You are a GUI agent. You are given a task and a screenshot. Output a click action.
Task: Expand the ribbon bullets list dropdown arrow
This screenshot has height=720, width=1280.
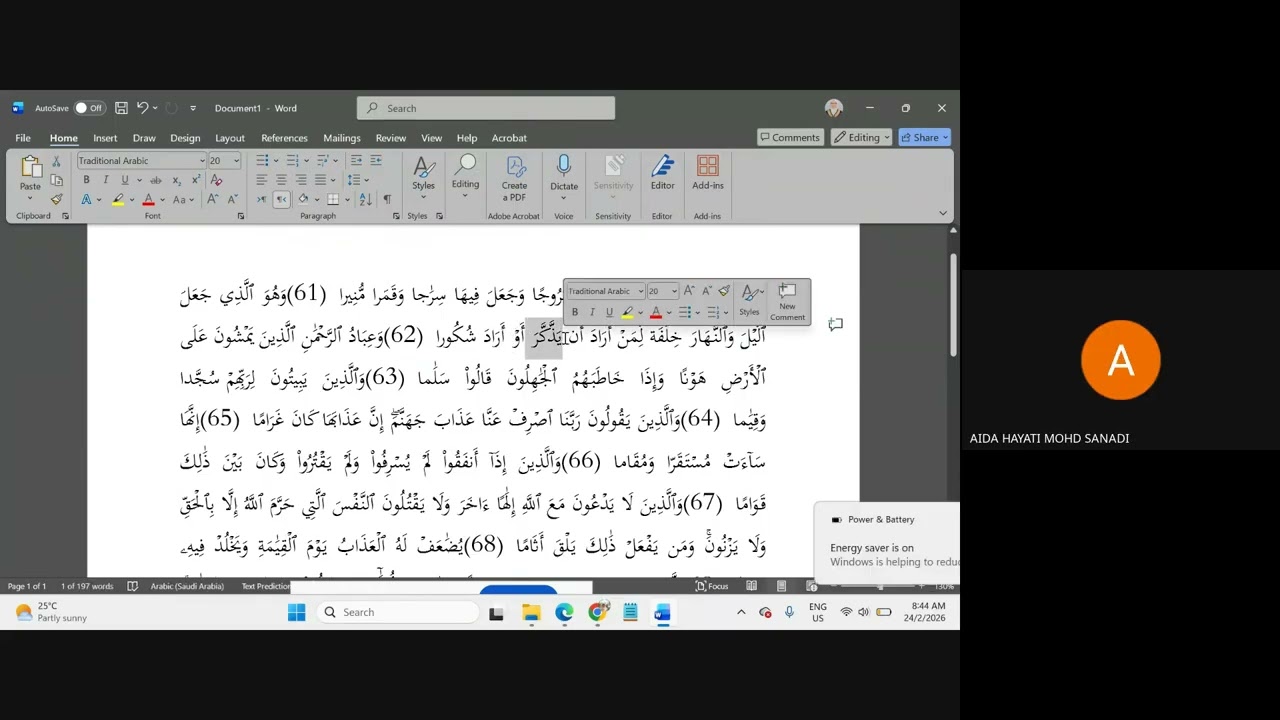275,160
